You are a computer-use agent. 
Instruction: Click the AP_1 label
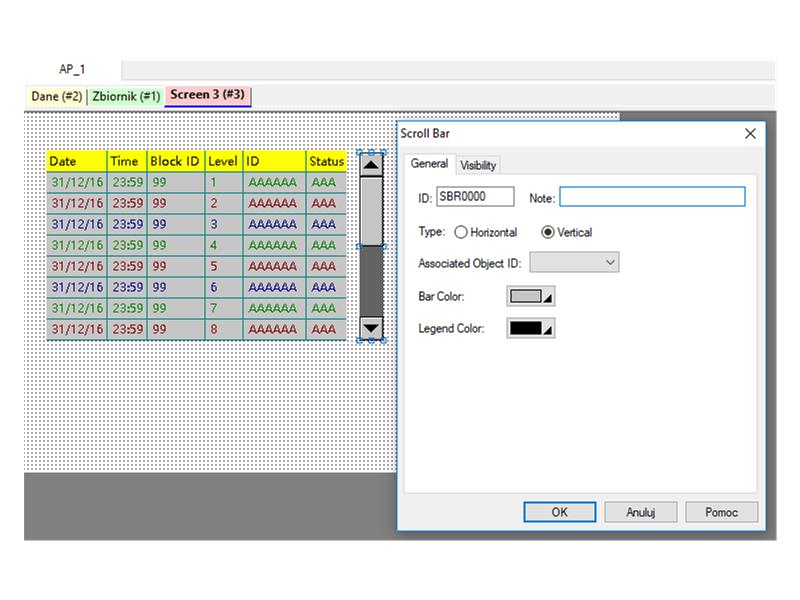(x=72, y=69)
